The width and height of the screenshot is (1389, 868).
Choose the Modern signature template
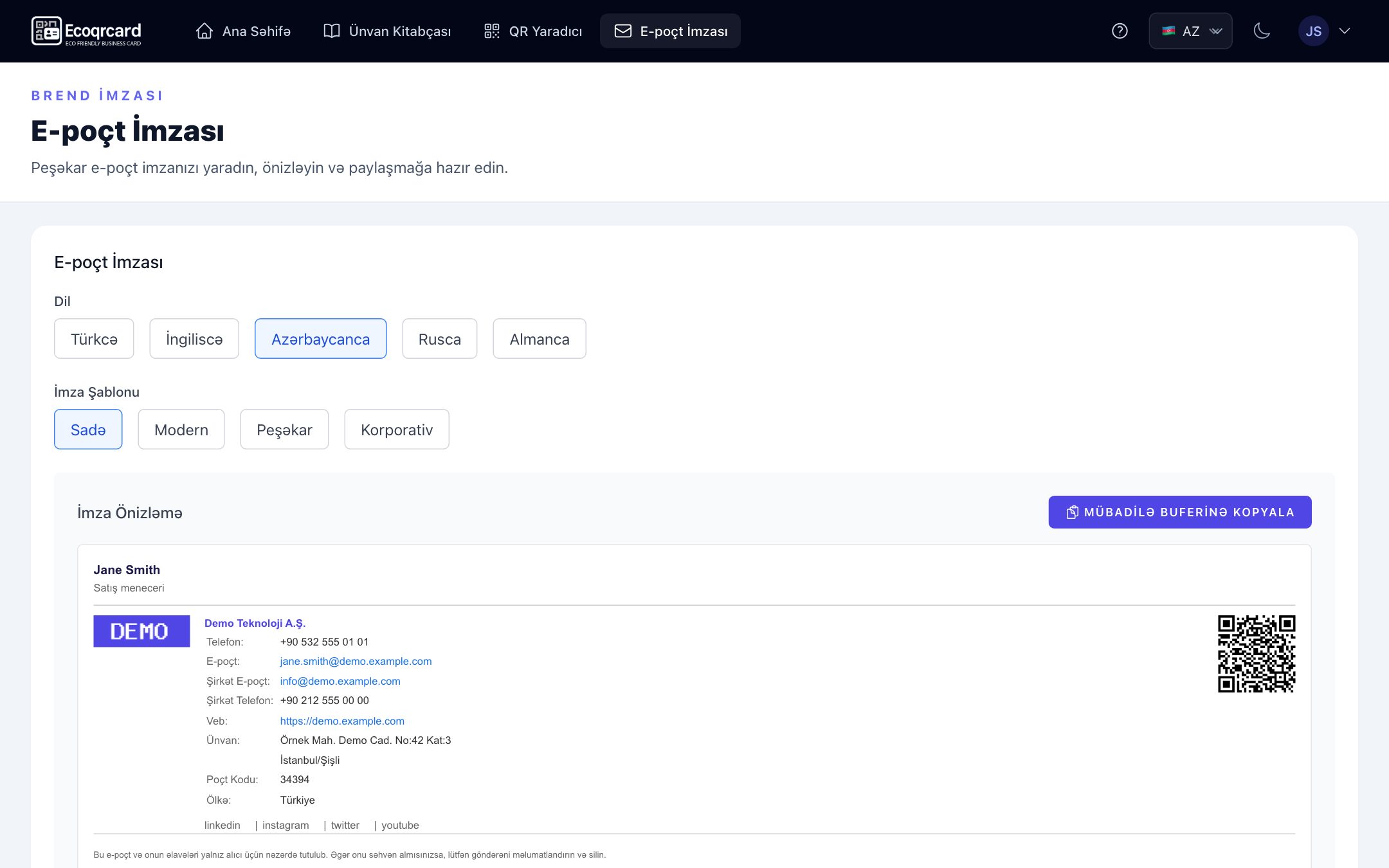pyautogui.click(x=181, y=429)
